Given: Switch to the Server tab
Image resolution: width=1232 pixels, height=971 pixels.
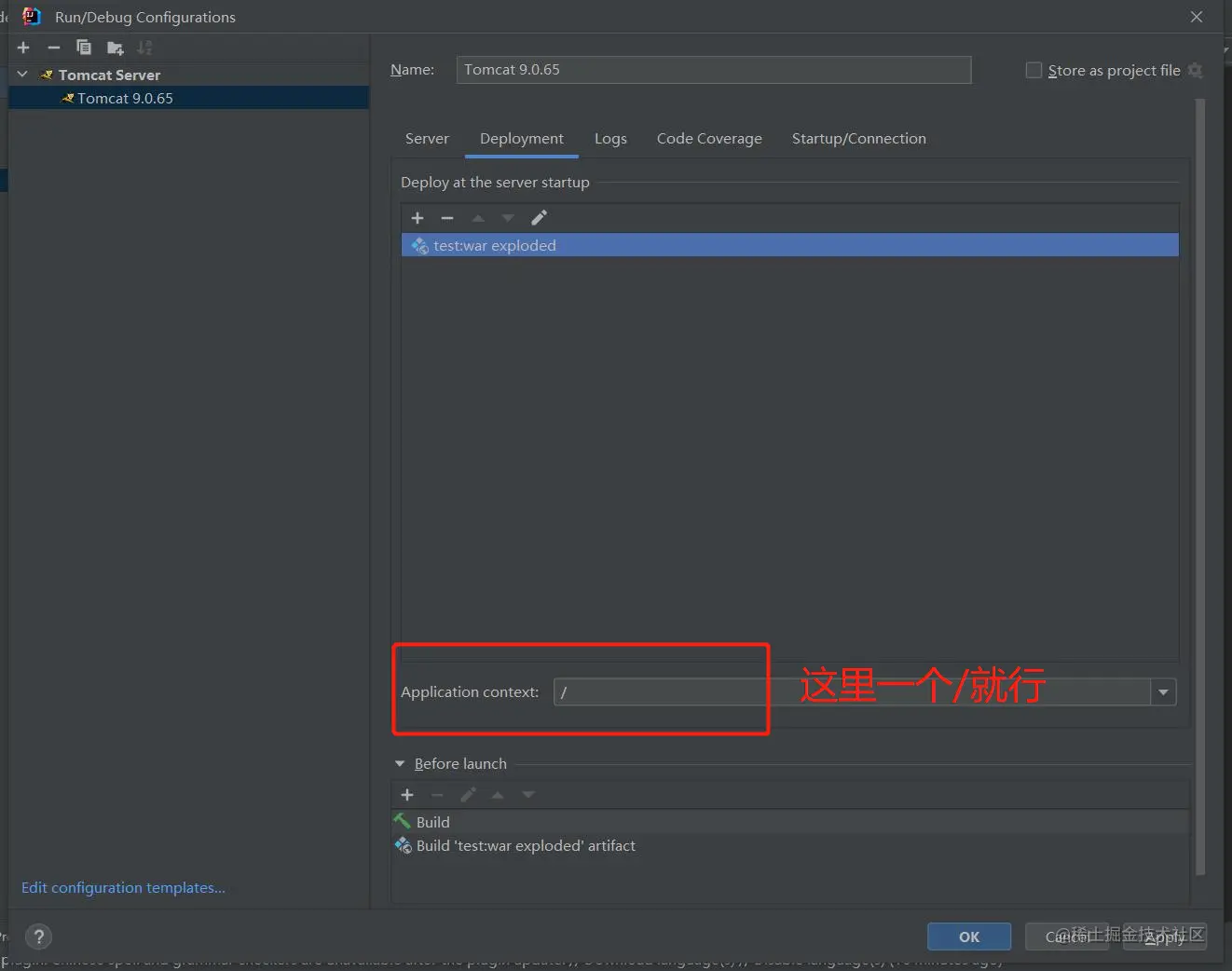Looking at the screenshot, I should (427, 139).
